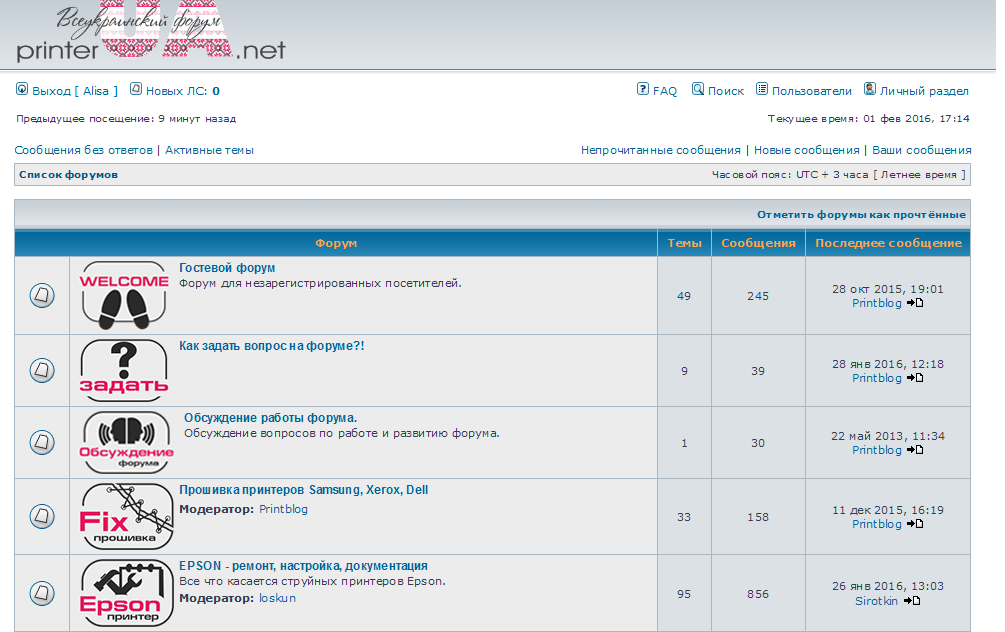Go to last post icon dated 22 май 2013
Viewport: 1005px width, 632px height.
click(x=915, y=450)
